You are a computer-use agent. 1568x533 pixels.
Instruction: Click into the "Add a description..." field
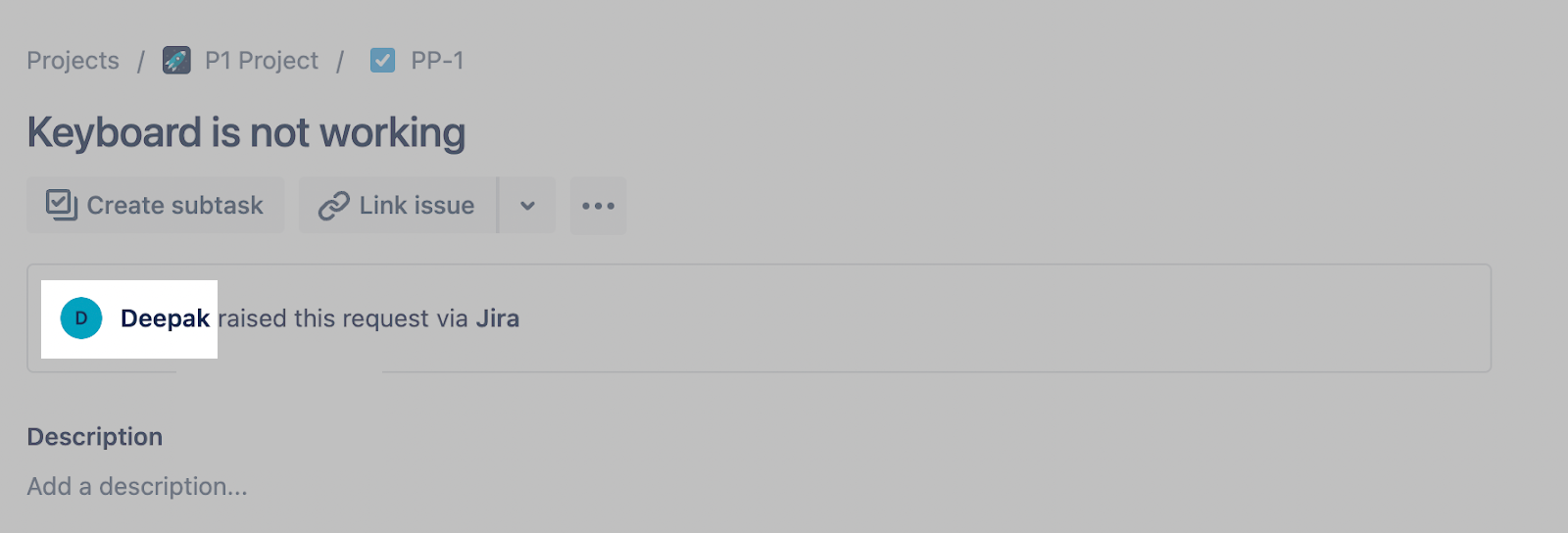tap(137, 486)
